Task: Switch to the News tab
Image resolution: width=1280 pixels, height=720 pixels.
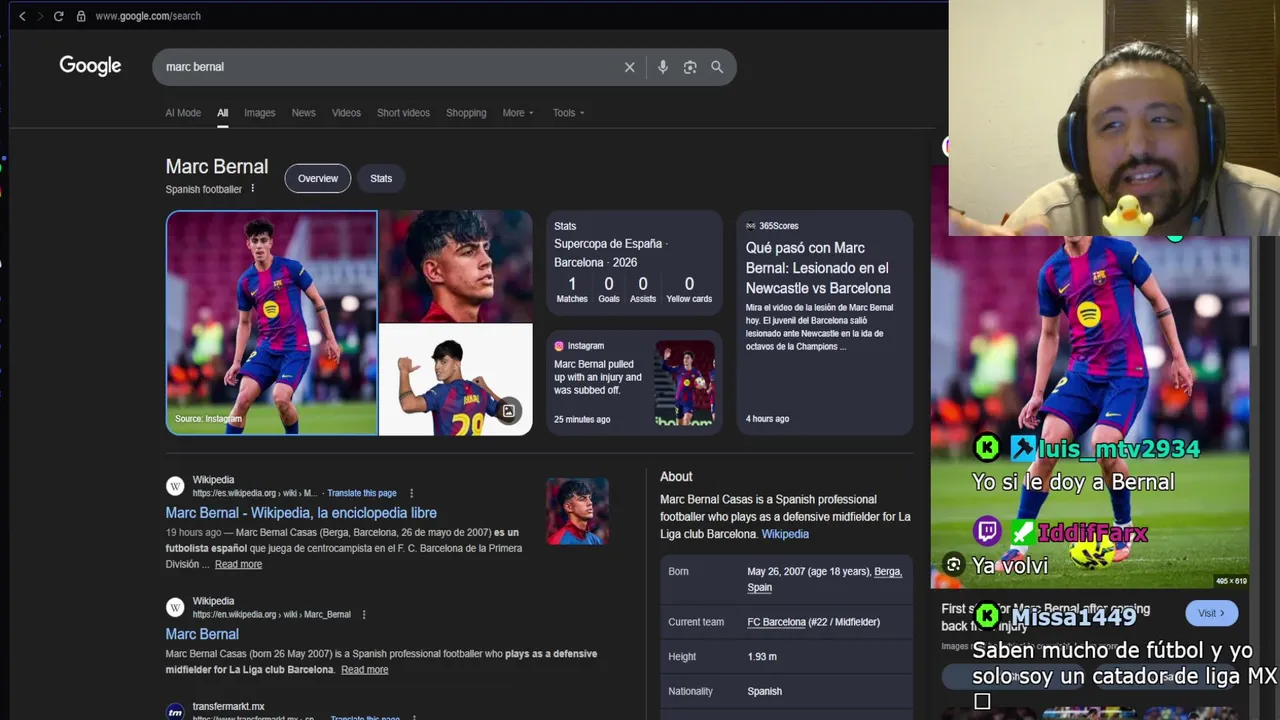Action: point(303,113)
